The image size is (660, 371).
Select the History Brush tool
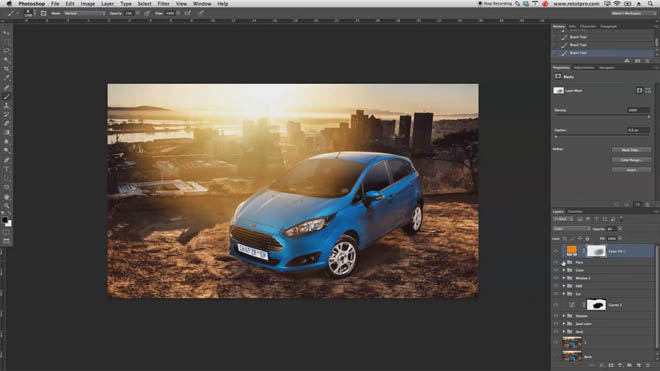coord(6,115)
